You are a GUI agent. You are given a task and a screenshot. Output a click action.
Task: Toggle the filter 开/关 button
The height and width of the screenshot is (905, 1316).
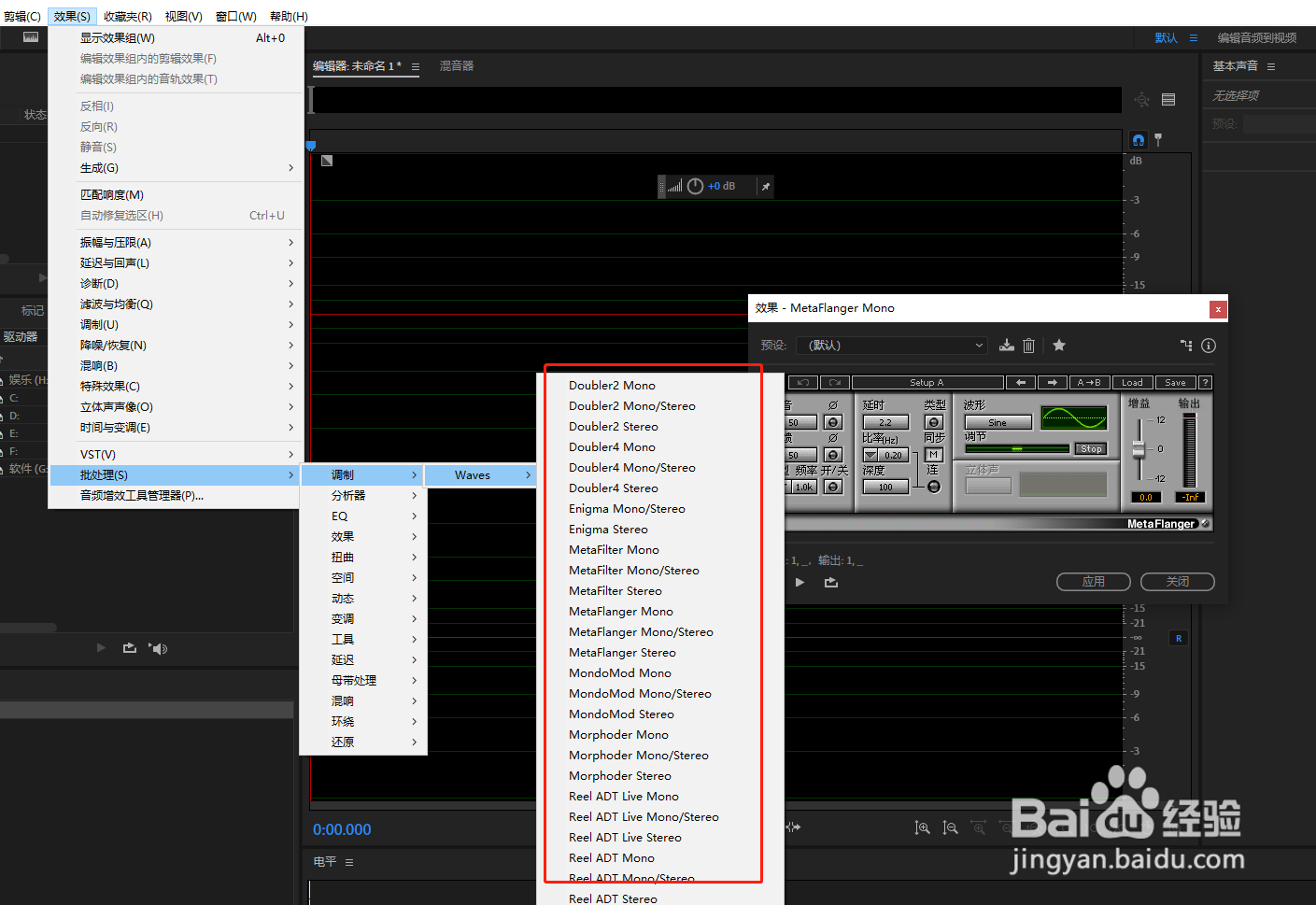tap(834, 488)
